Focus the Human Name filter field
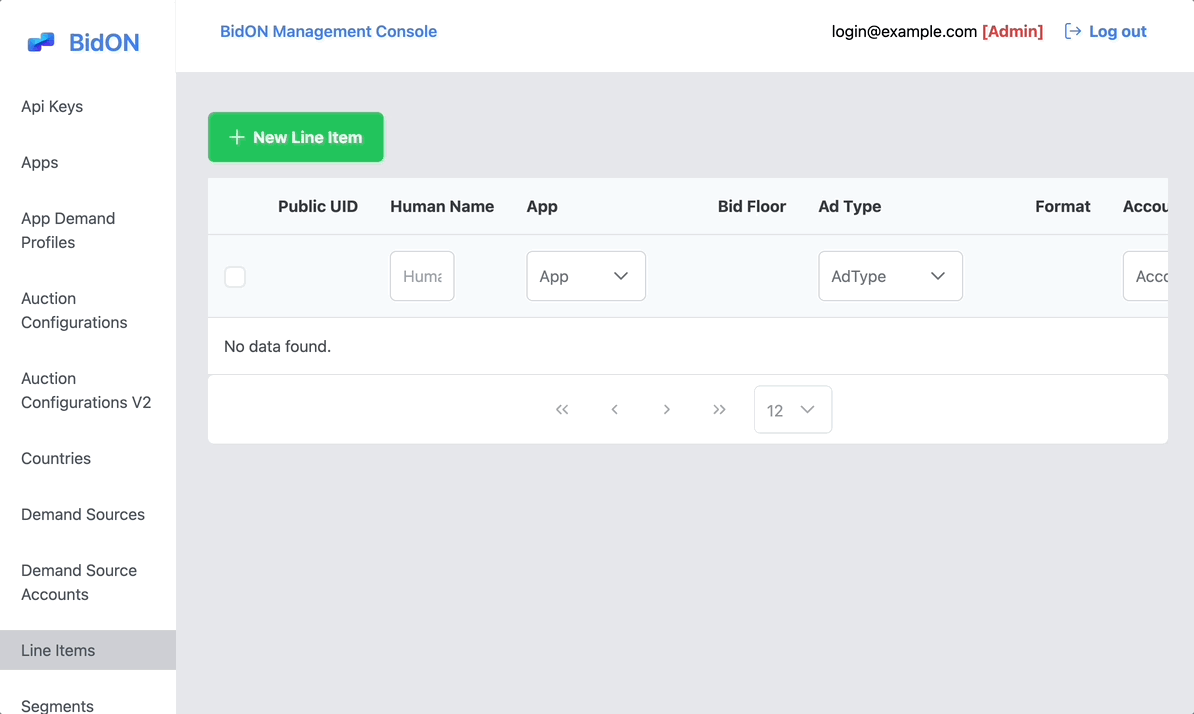 (422, 276)
